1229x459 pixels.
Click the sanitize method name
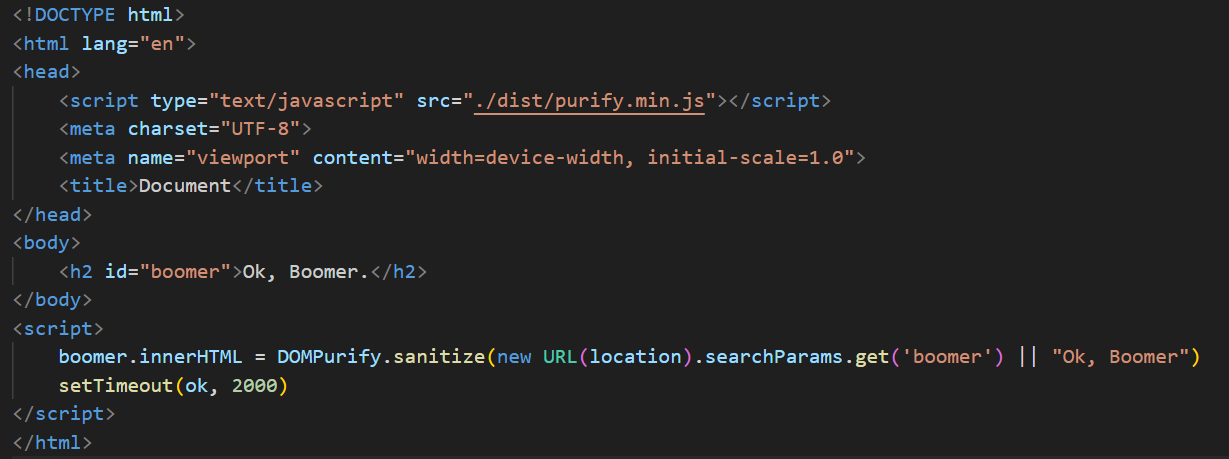440,357
